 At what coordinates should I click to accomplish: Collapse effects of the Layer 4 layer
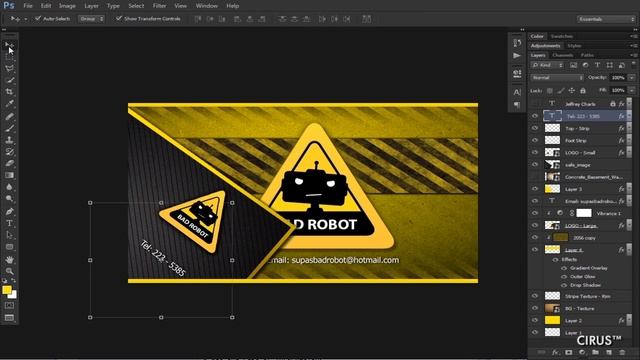629,250
